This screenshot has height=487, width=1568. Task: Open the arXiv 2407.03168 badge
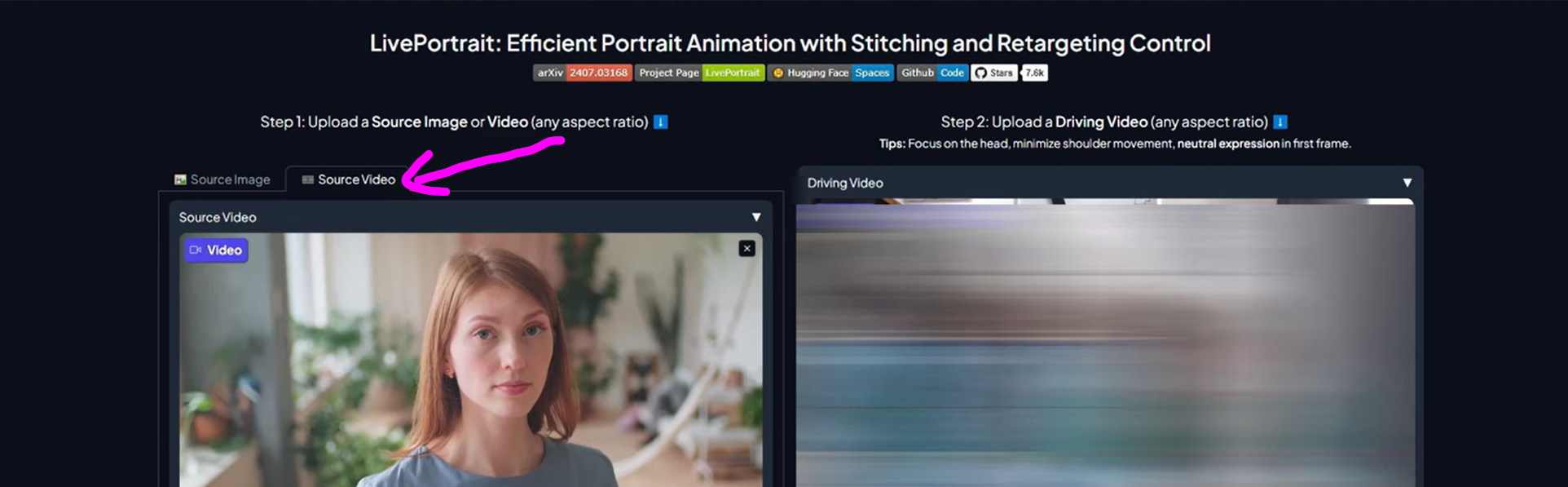pos(583,73)
